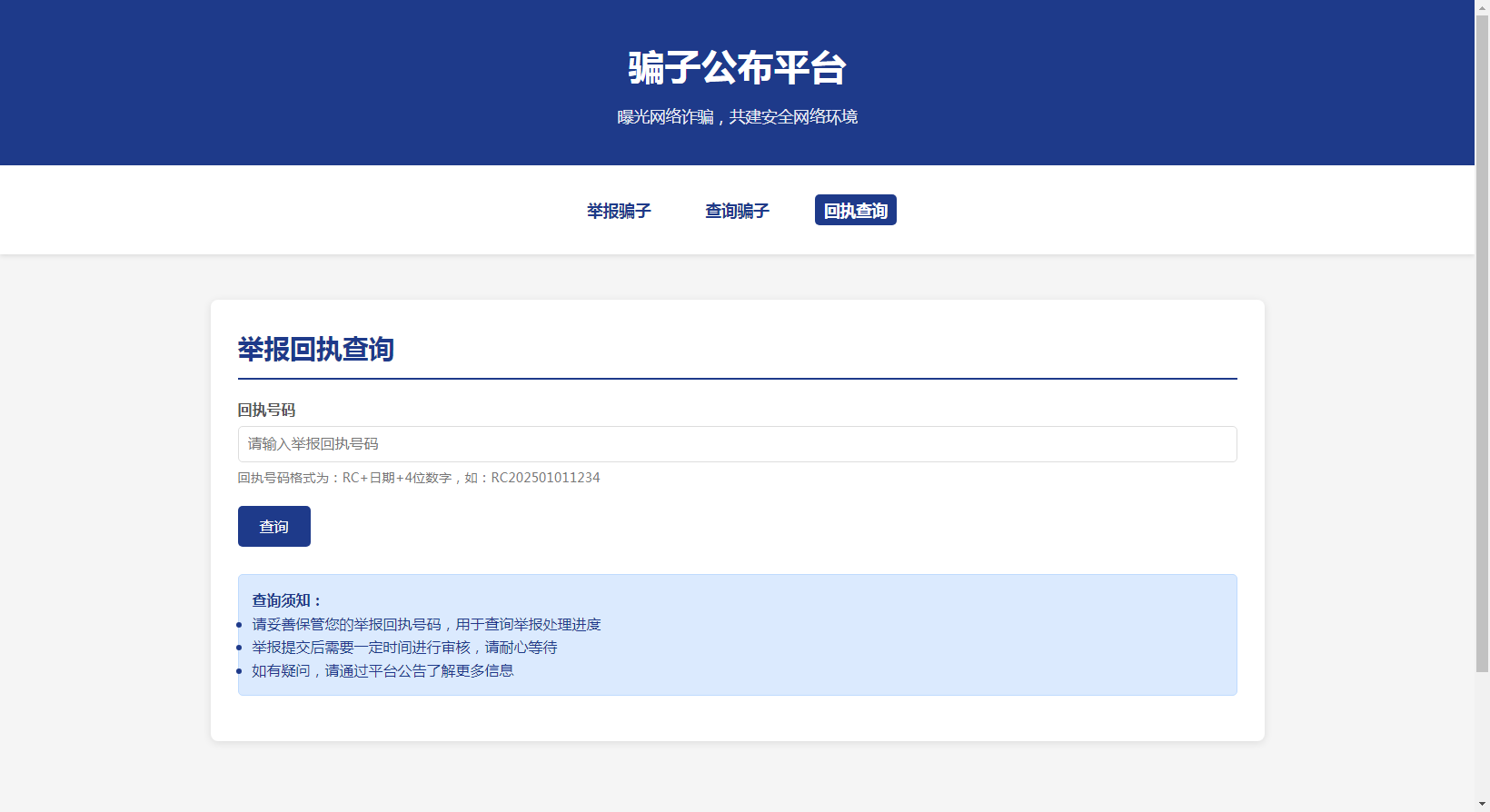Click the scrollbar up arrow
1490x812 pixels.
pos(1482,6)
